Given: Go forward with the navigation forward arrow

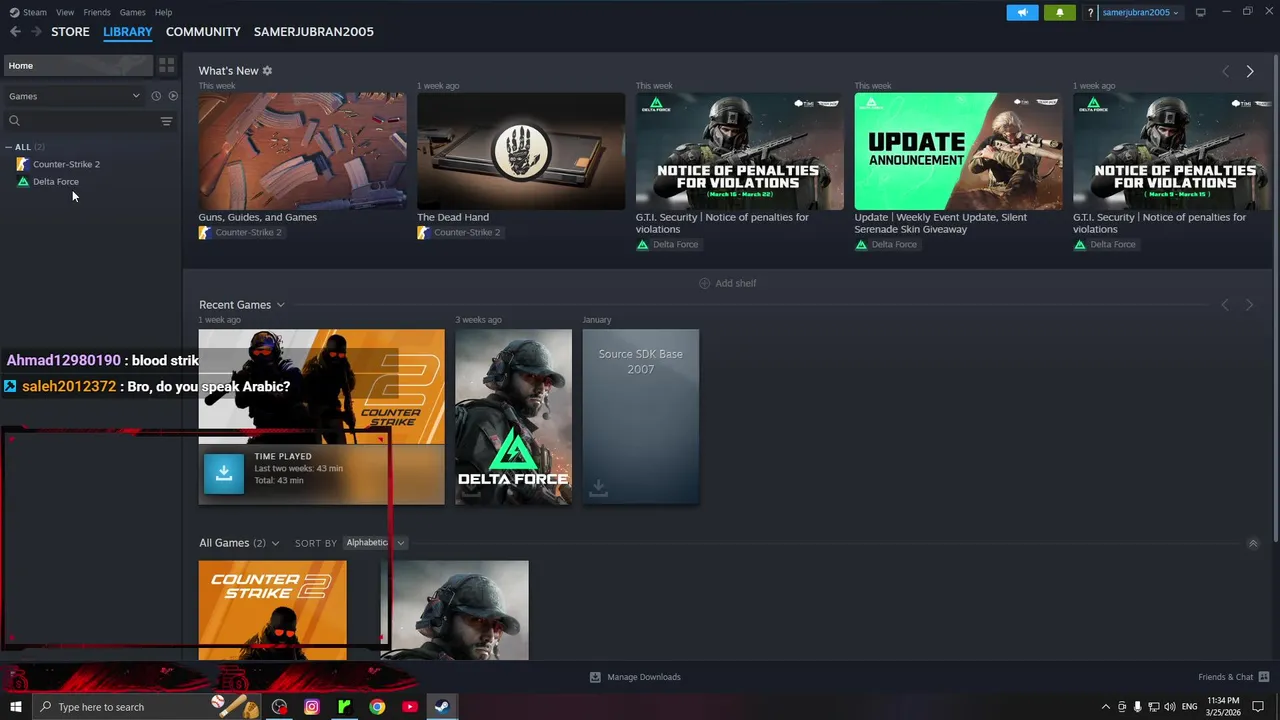Looking at the screenshot, I should (x=36, y=32).
